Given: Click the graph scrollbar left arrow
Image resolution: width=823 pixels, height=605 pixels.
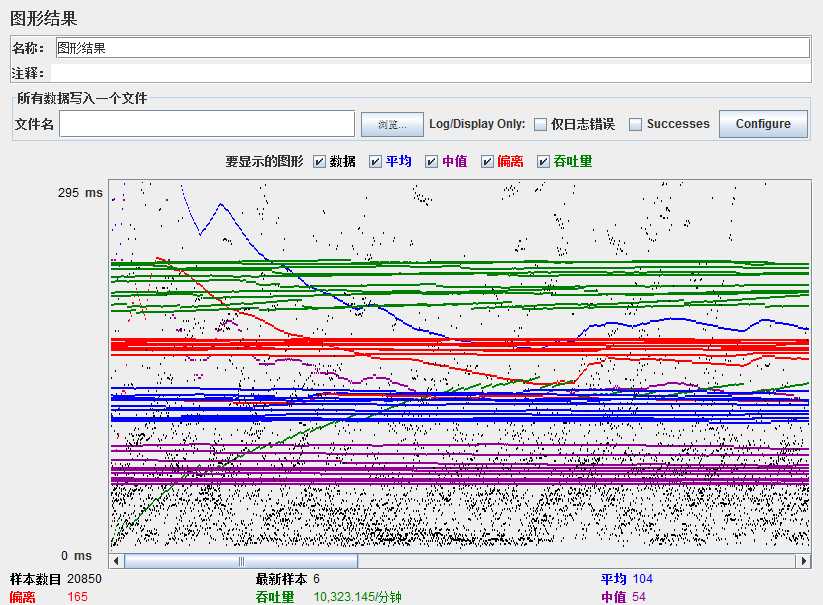Looking at the screenshot, I should [x=116, y=561].
